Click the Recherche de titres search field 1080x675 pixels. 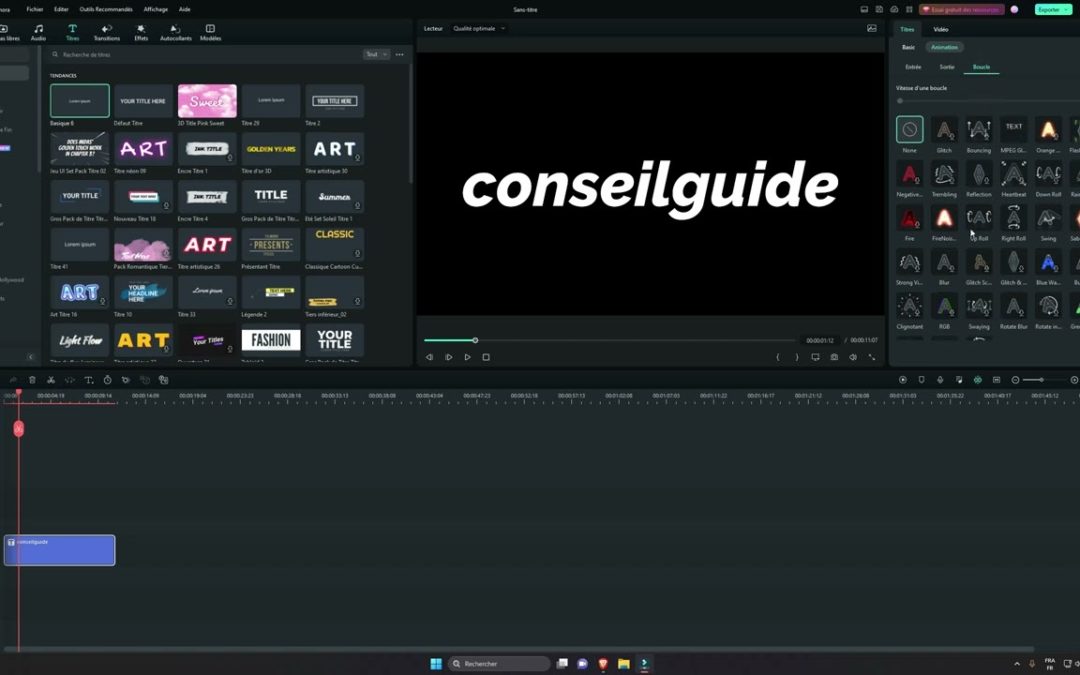click(x=207, y=54)
